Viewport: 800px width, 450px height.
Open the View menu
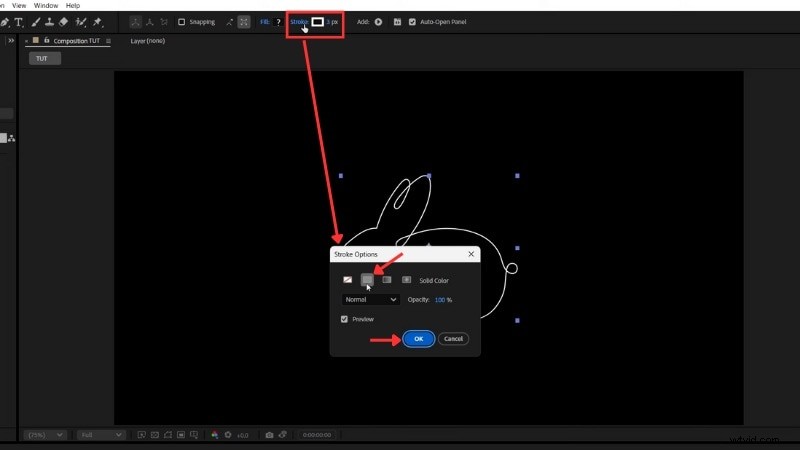pyautogui.click(x=19, y=6)
